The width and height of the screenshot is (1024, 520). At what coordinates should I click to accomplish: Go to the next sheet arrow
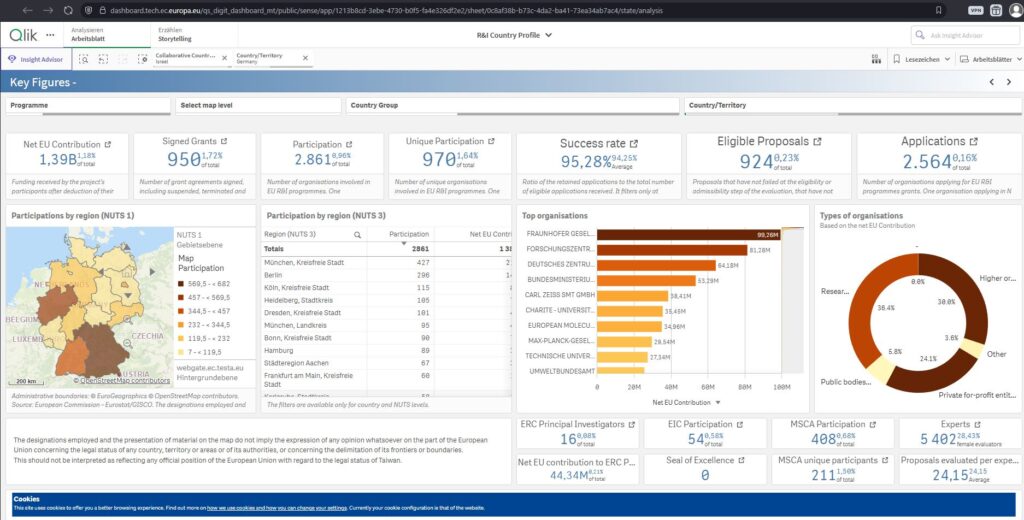tap(1009, 82)
